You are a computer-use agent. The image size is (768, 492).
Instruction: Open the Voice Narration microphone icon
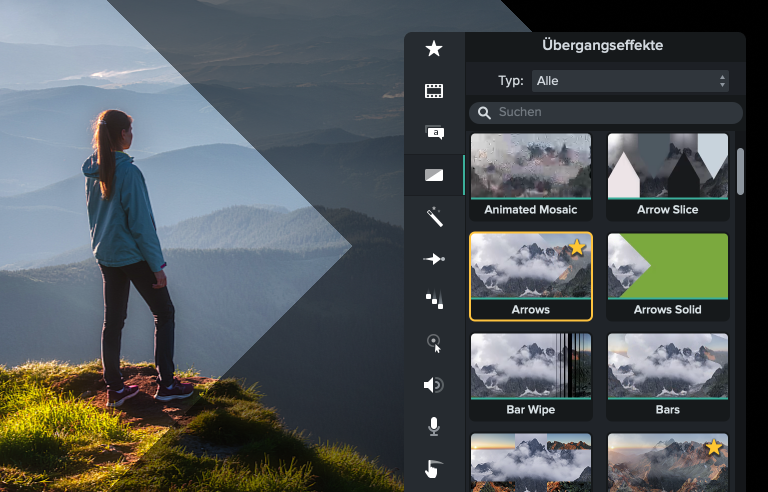433,426
